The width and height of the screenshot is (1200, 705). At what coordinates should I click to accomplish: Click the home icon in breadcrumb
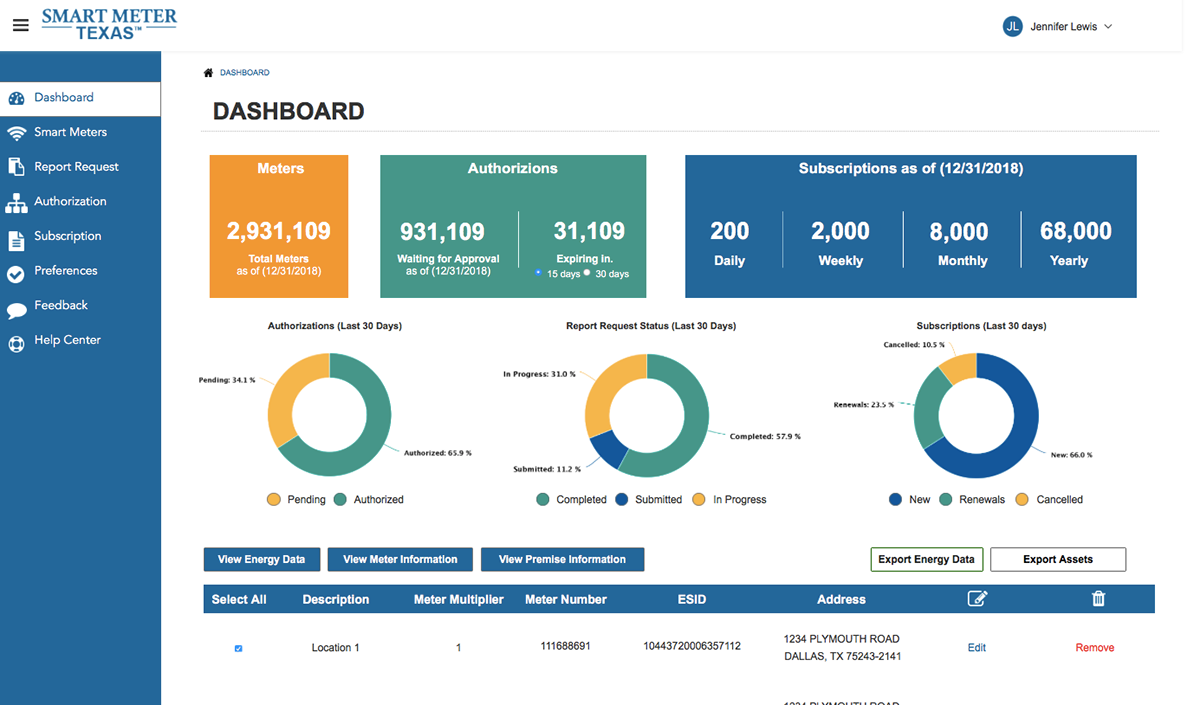tap(208, 73)
